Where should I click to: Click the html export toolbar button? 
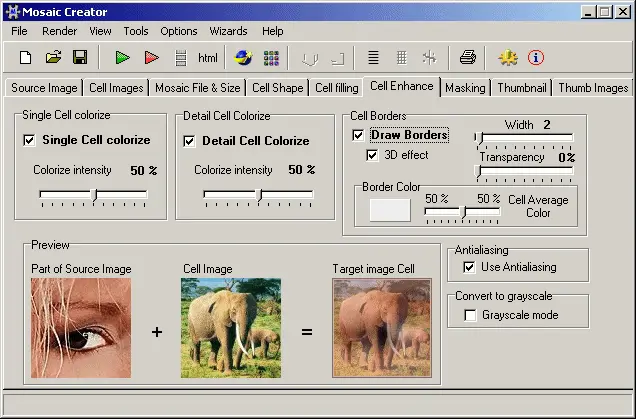coord(208,58)
